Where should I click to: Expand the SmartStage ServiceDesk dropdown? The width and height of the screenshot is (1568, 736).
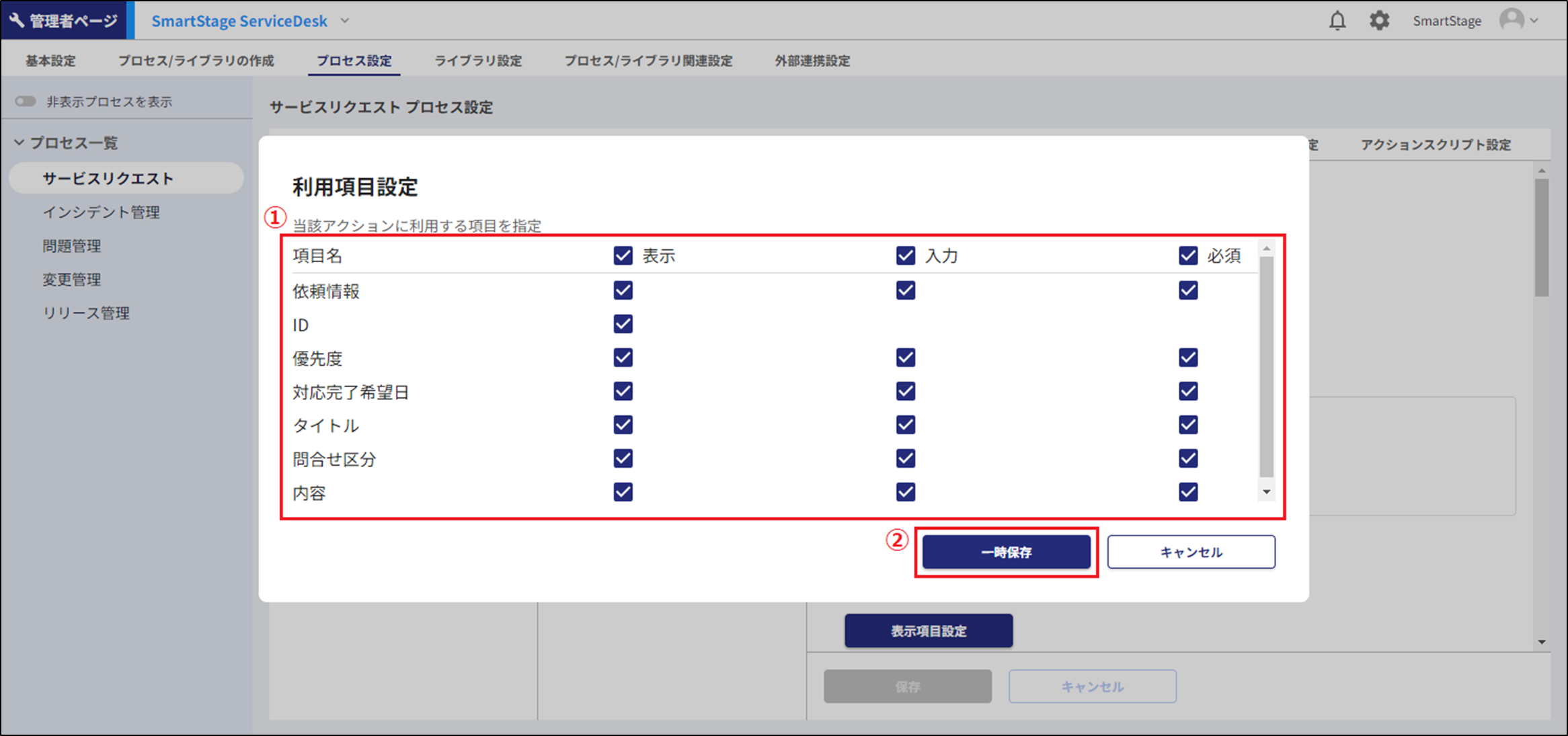point(345,21)
